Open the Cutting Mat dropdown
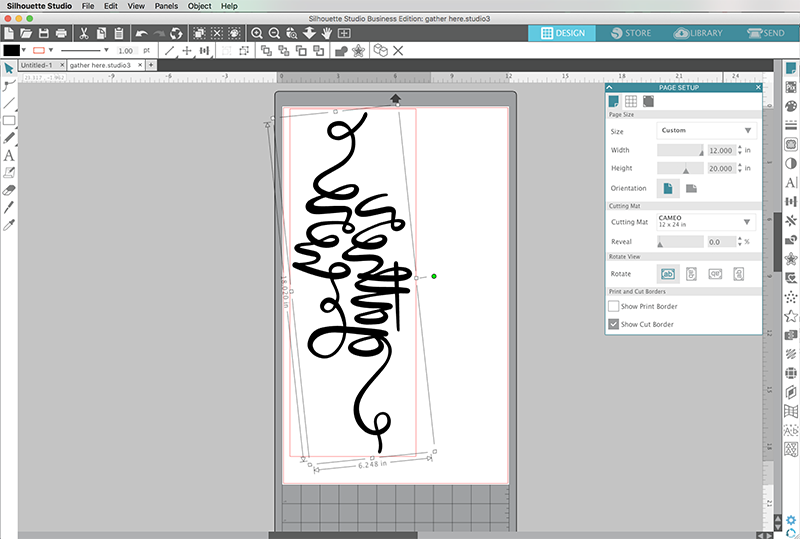 tap(707, 222)
